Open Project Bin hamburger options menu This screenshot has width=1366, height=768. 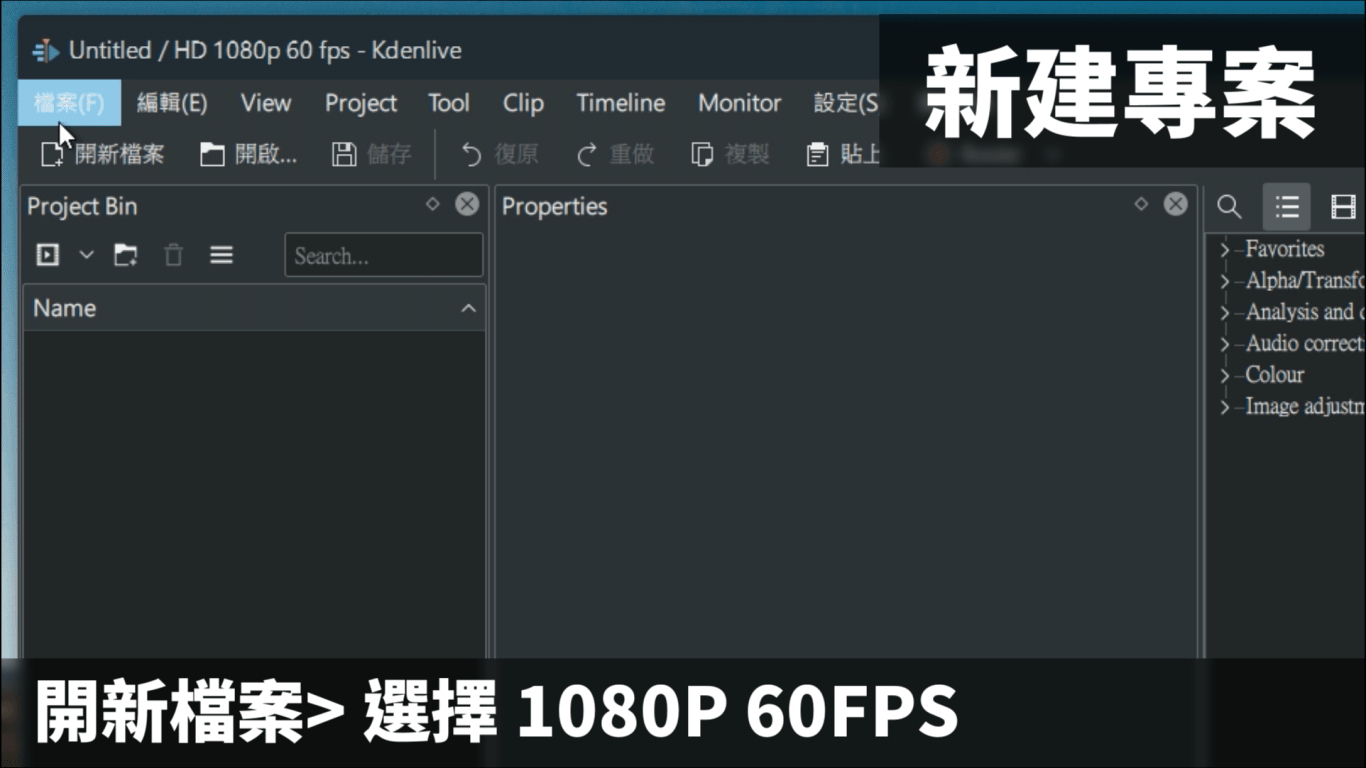tap(221, 255)
